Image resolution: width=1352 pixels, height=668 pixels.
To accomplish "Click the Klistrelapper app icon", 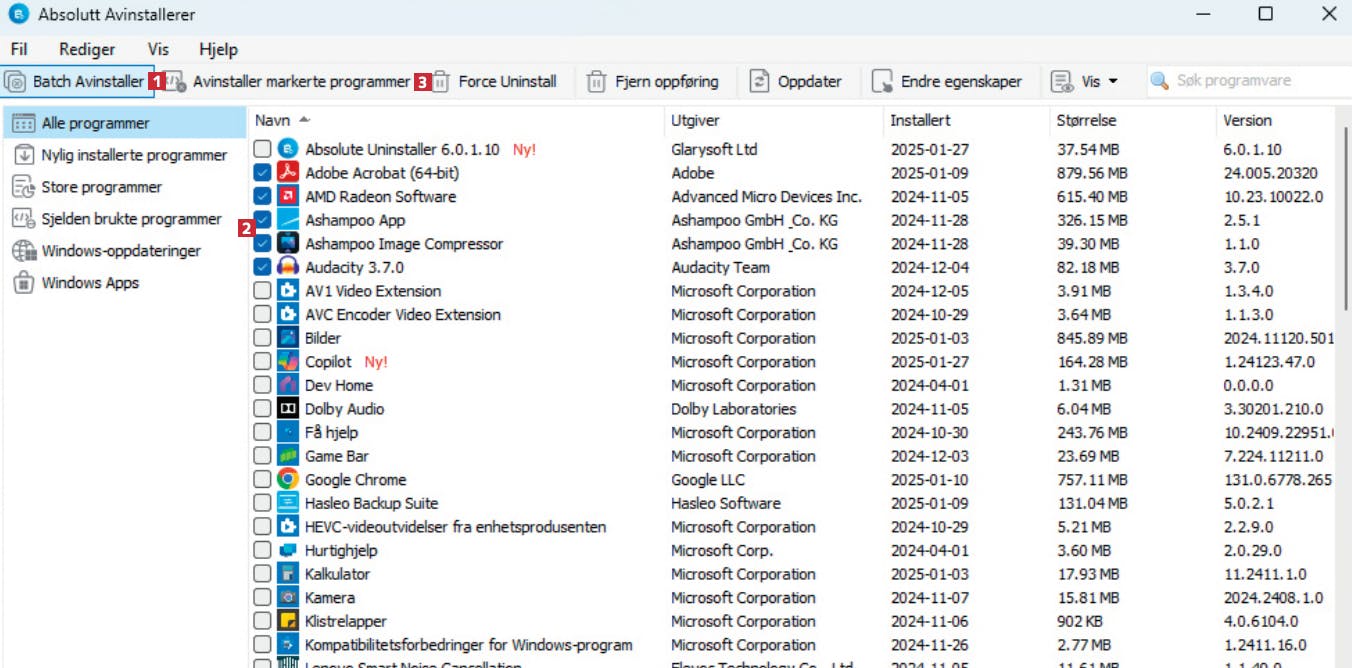I will 288,621.
